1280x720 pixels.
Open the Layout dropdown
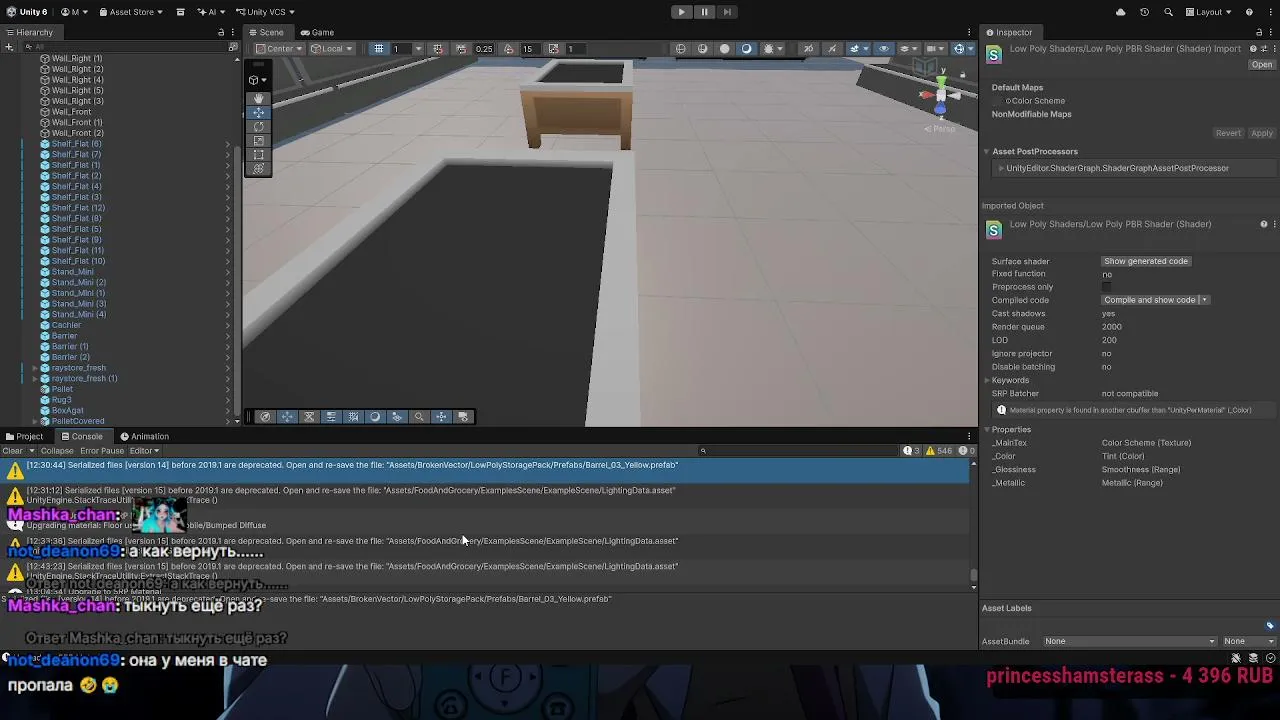tap(1209, 12)
